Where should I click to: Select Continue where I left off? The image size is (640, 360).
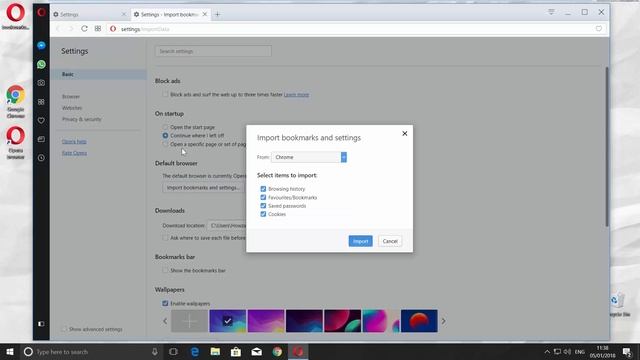pos(165,135)
